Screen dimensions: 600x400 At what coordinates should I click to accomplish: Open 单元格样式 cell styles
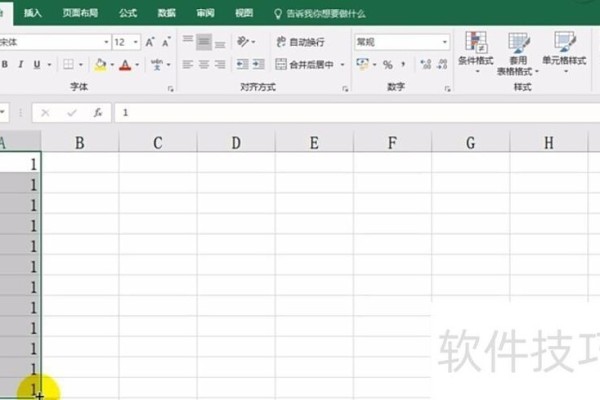[x=564, y=52]
